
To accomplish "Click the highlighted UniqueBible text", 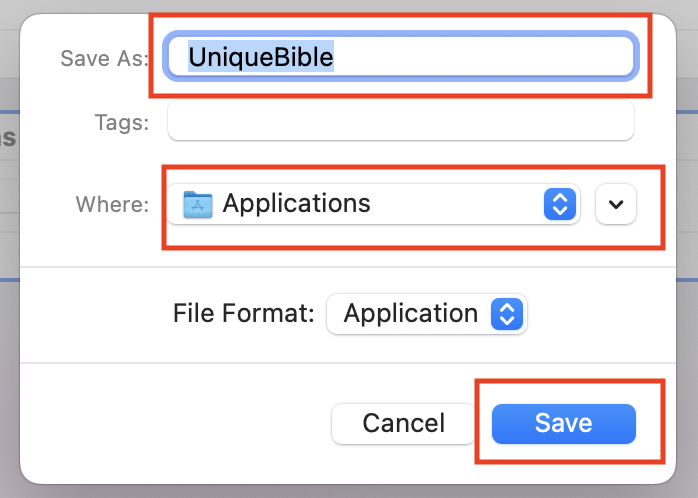I will point(261,57).
